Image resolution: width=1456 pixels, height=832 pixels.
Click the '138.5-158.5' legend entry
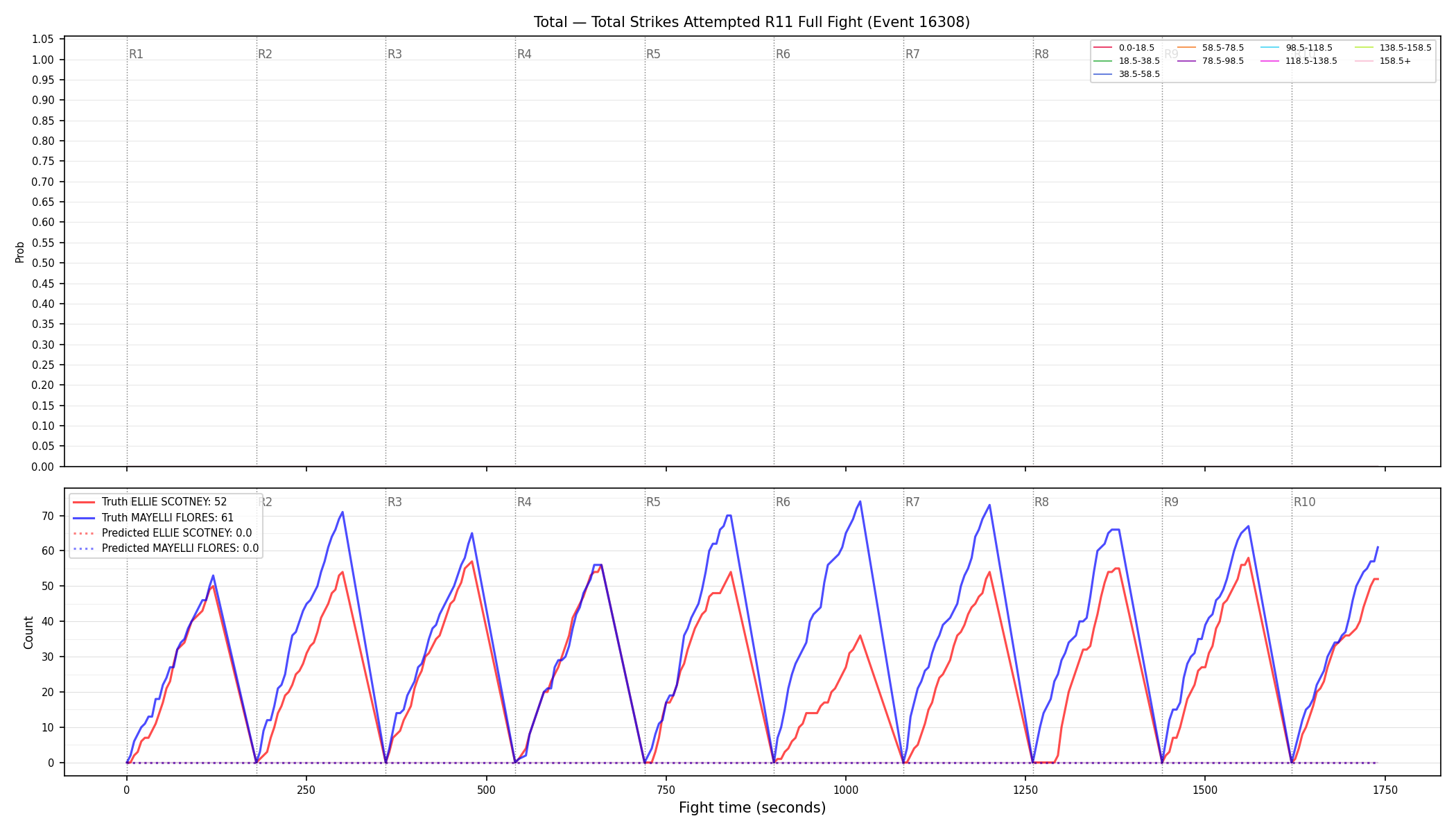(1405, 48)
